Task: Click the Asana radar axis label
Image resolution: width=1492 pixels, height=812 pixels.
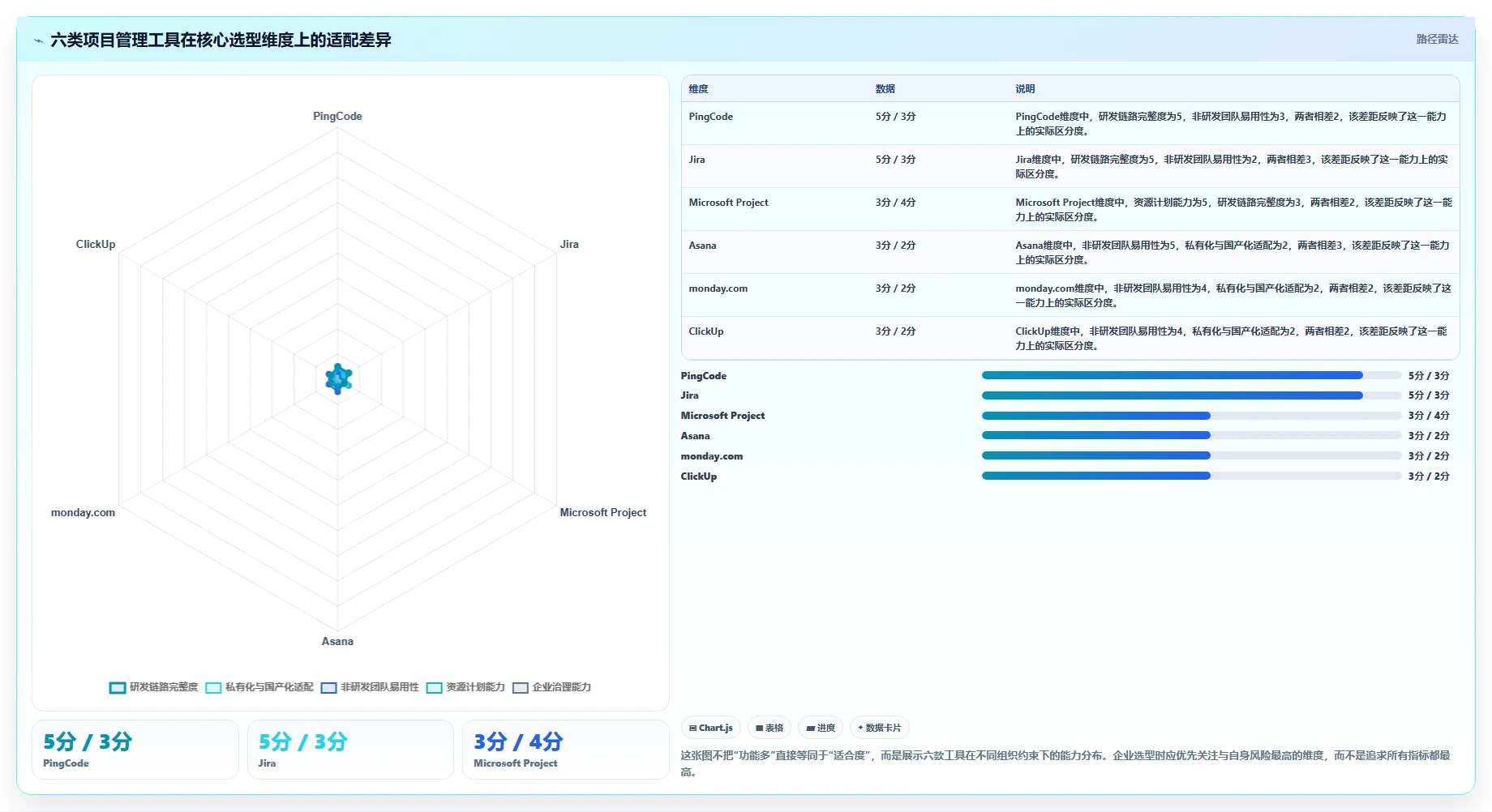Action: click(x=337, y=641)
